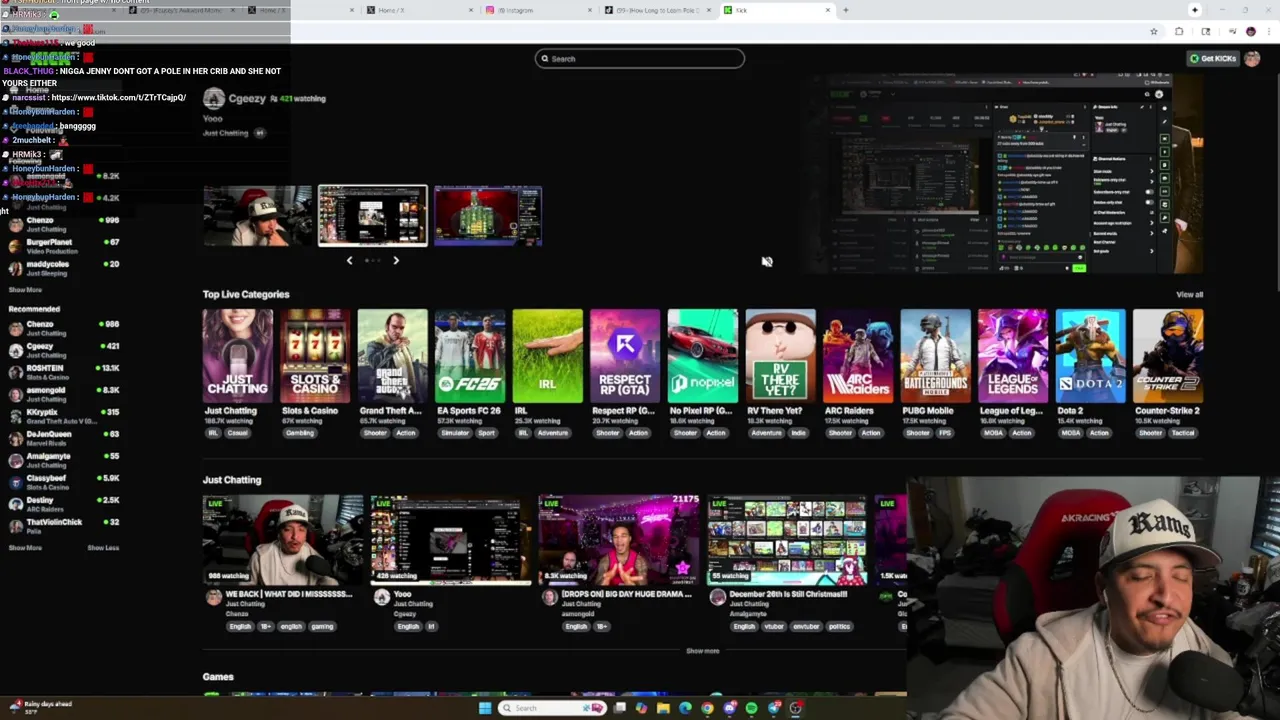
Task: Open Amalgamyte channel in sidebar
Action: coord(64,460)
